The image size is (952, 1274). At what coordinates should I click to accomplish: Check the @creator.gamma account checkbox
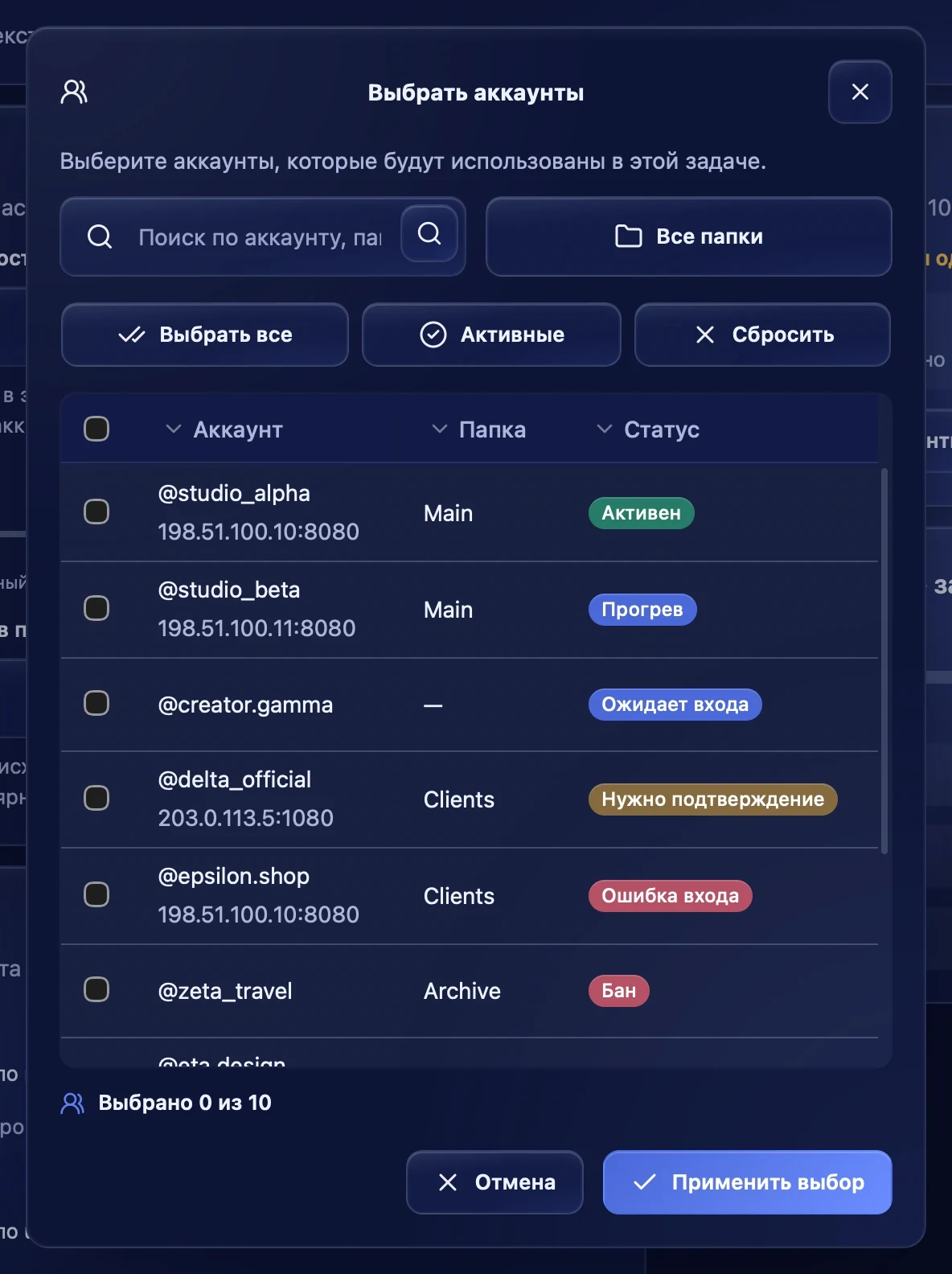click(x=96, y=703)
